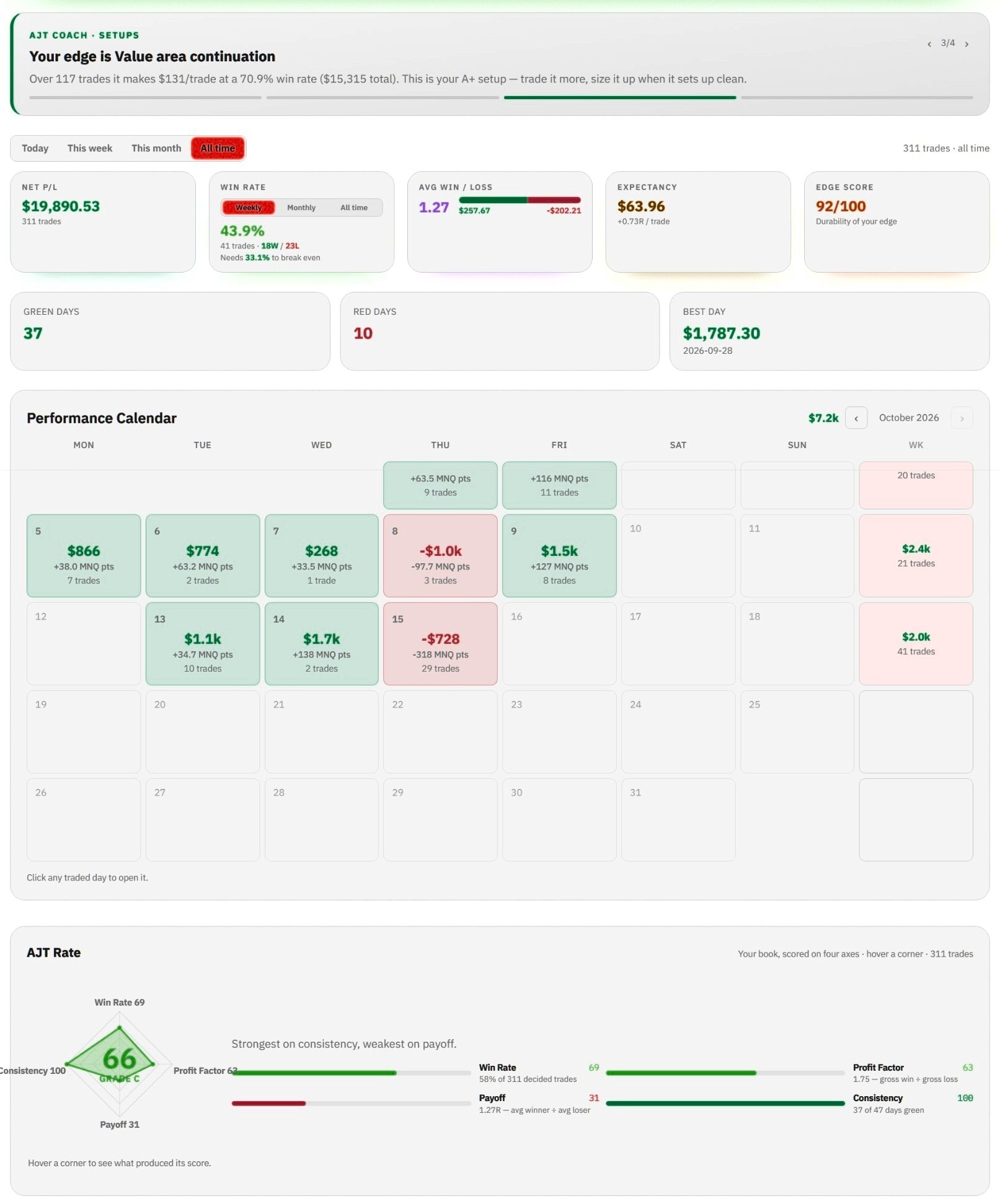Click the 66 grade score in radar
This screenshot has height=1204, width=1000.
pyautogui.click(x=119, y=1058)
